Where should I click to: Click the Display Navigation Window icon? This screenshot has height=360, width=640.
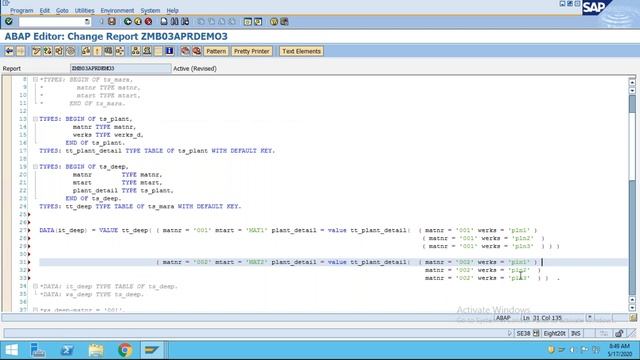(x=147, y=51)
